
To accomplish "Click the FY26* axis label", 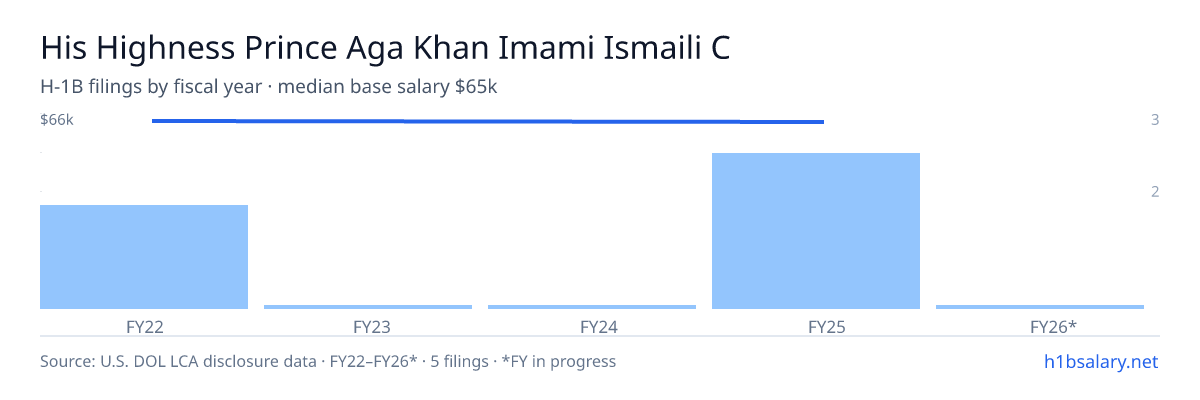I will pos(1053,327).
